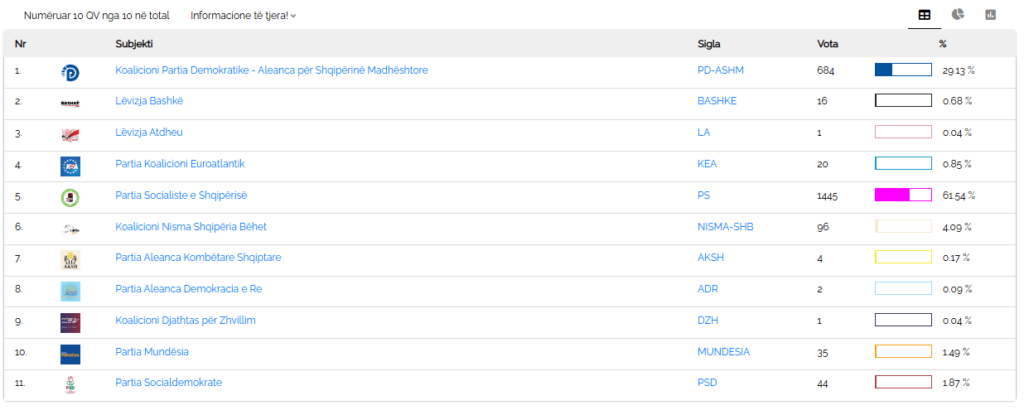Switch to the table view icon
The width and height of the screenshot is (1024, 410).
[924, 15]
